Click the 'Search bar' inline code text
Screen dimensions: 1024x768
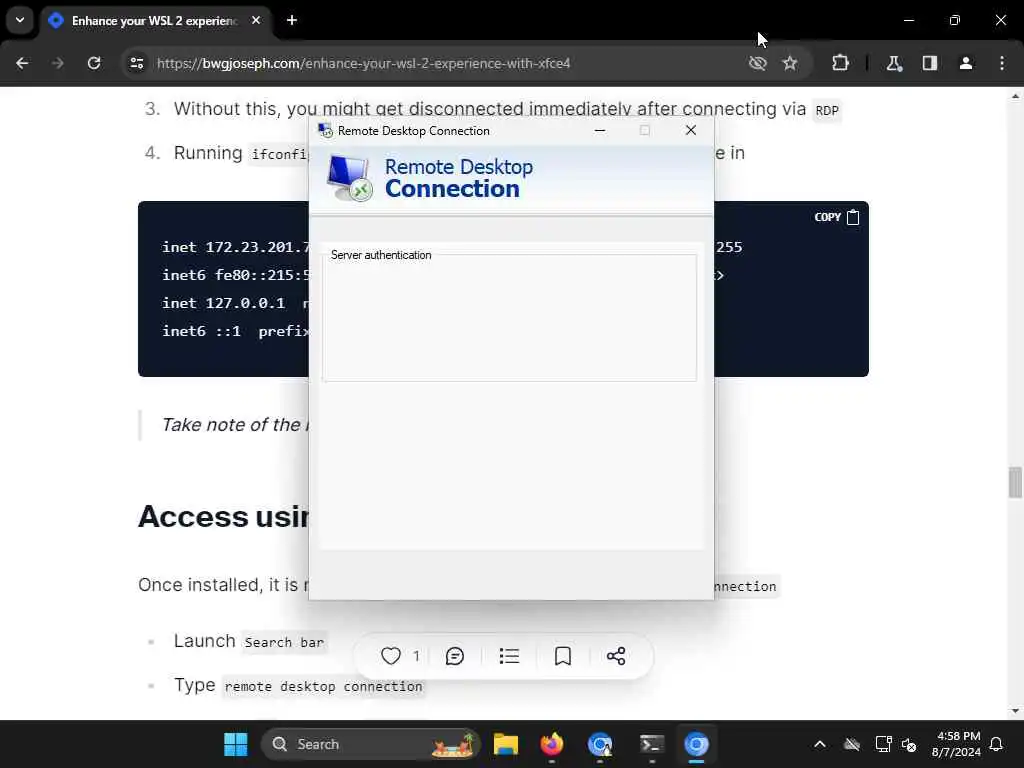[x=284, y=642]
